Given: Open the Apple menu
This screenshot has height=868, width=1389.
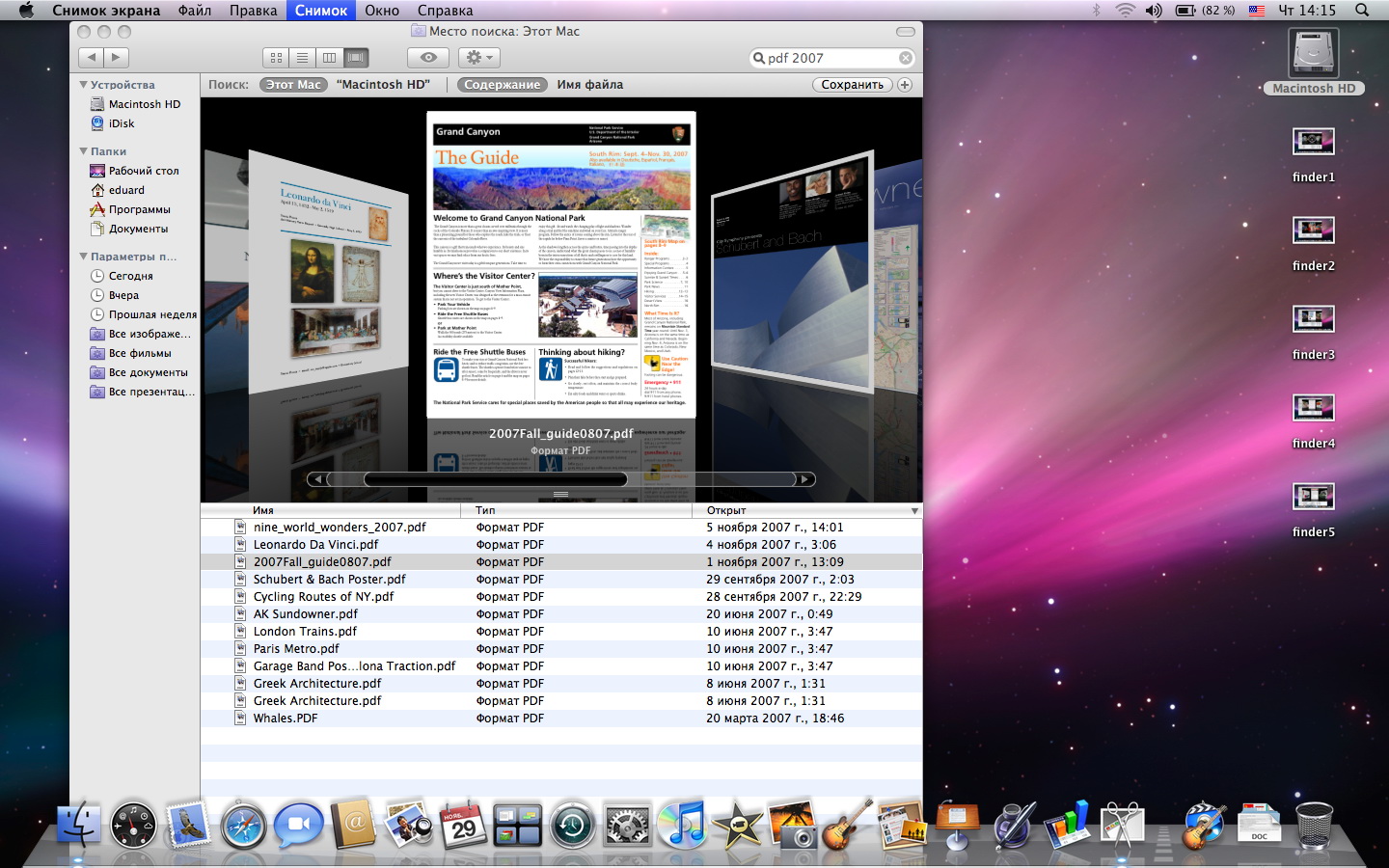Looking at the screenshot, I should (x=26, y=11).
